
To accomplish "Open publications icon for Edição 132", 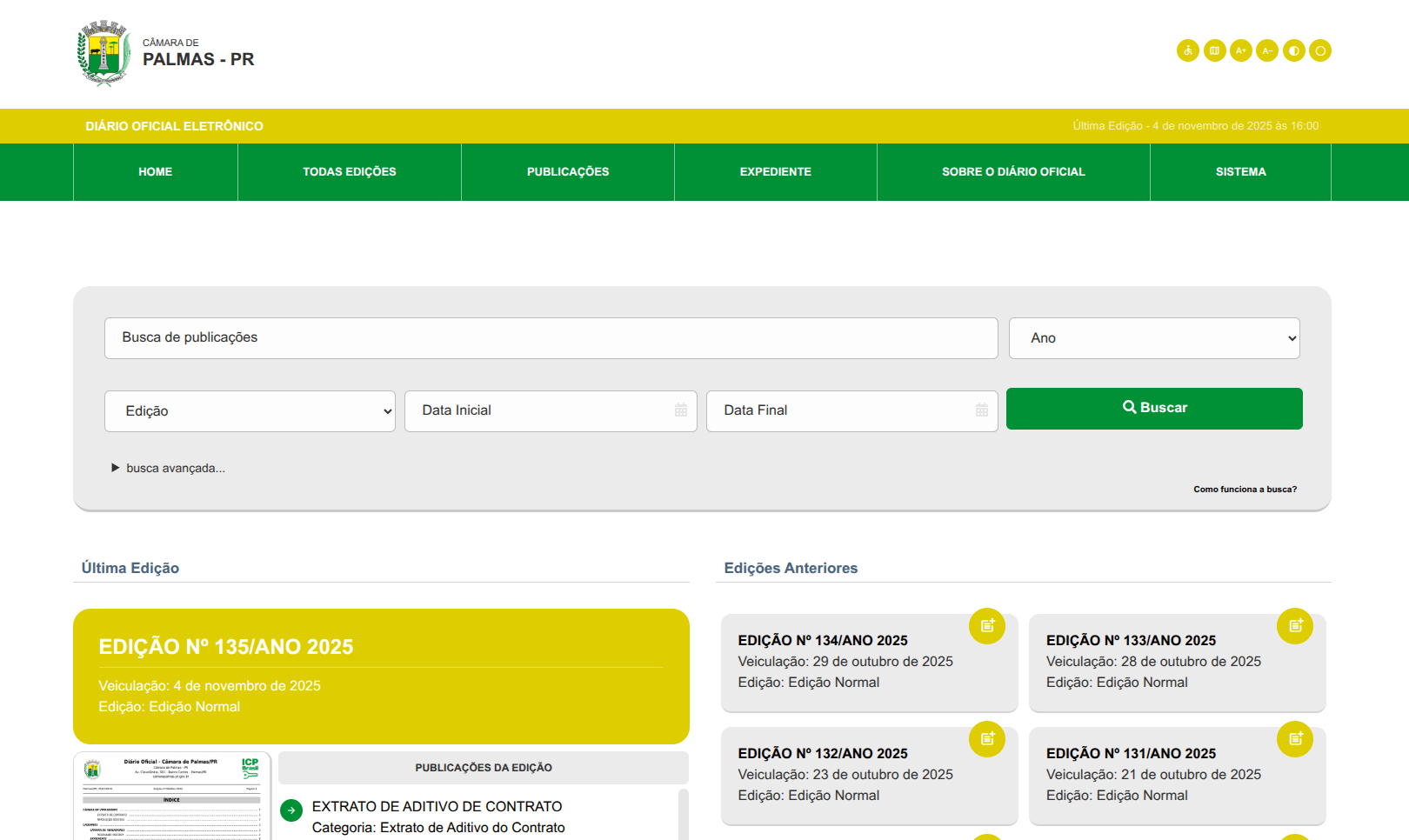I will coord(987,739).
